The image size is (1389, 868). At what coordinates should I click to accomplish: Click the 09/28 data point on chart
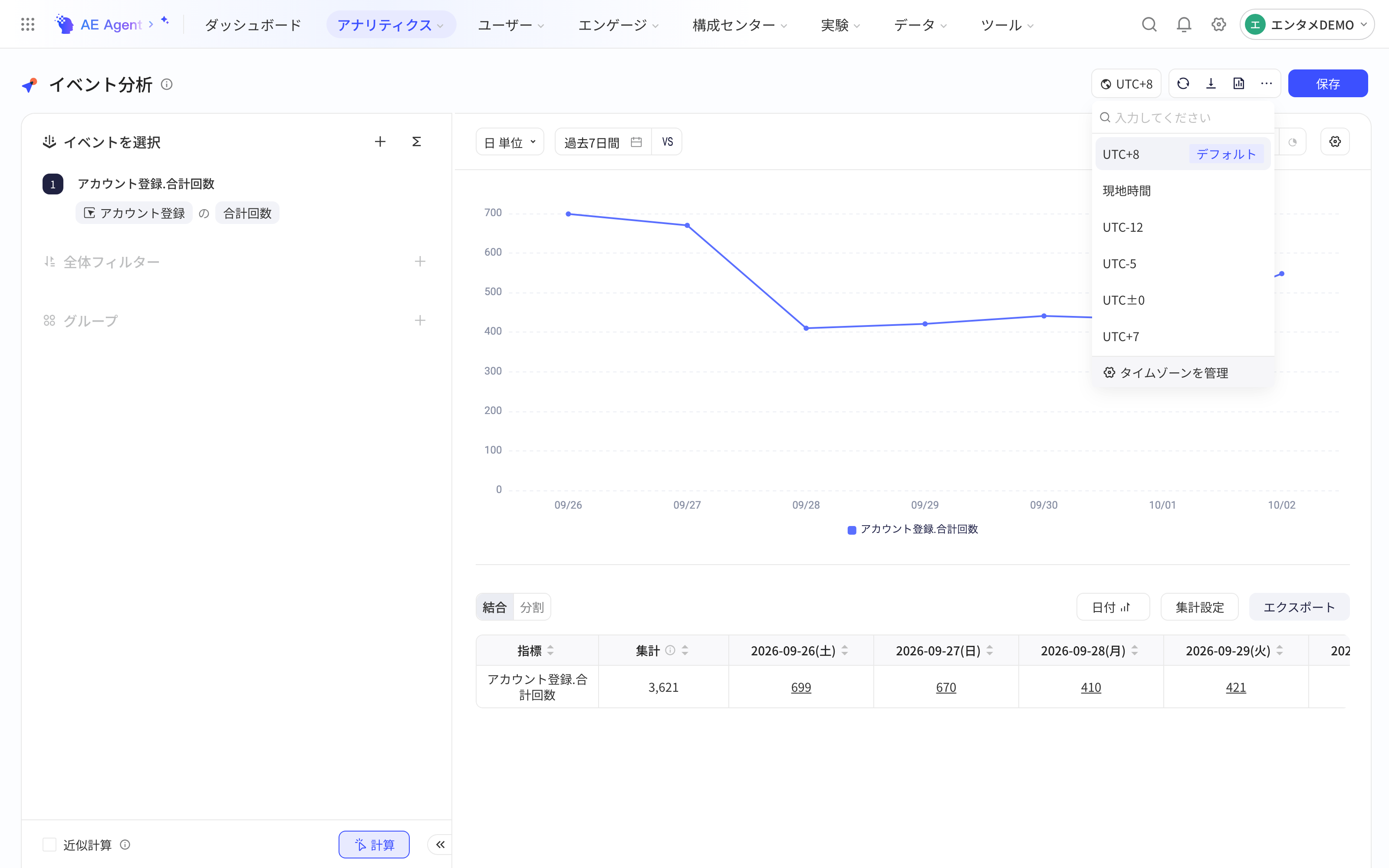coord(806,329)
